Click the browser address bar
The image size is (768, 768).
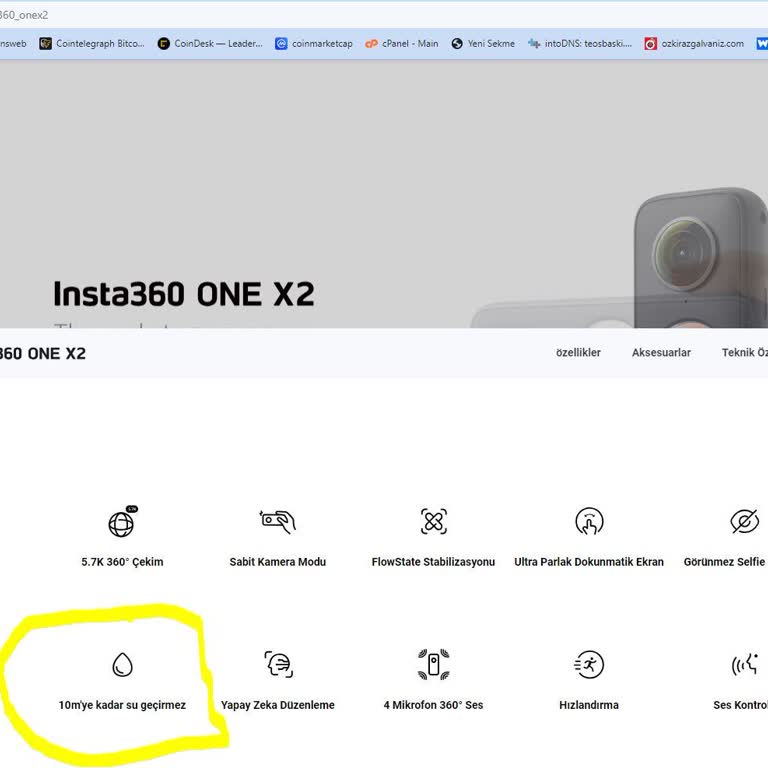click(x=384, y=15)
